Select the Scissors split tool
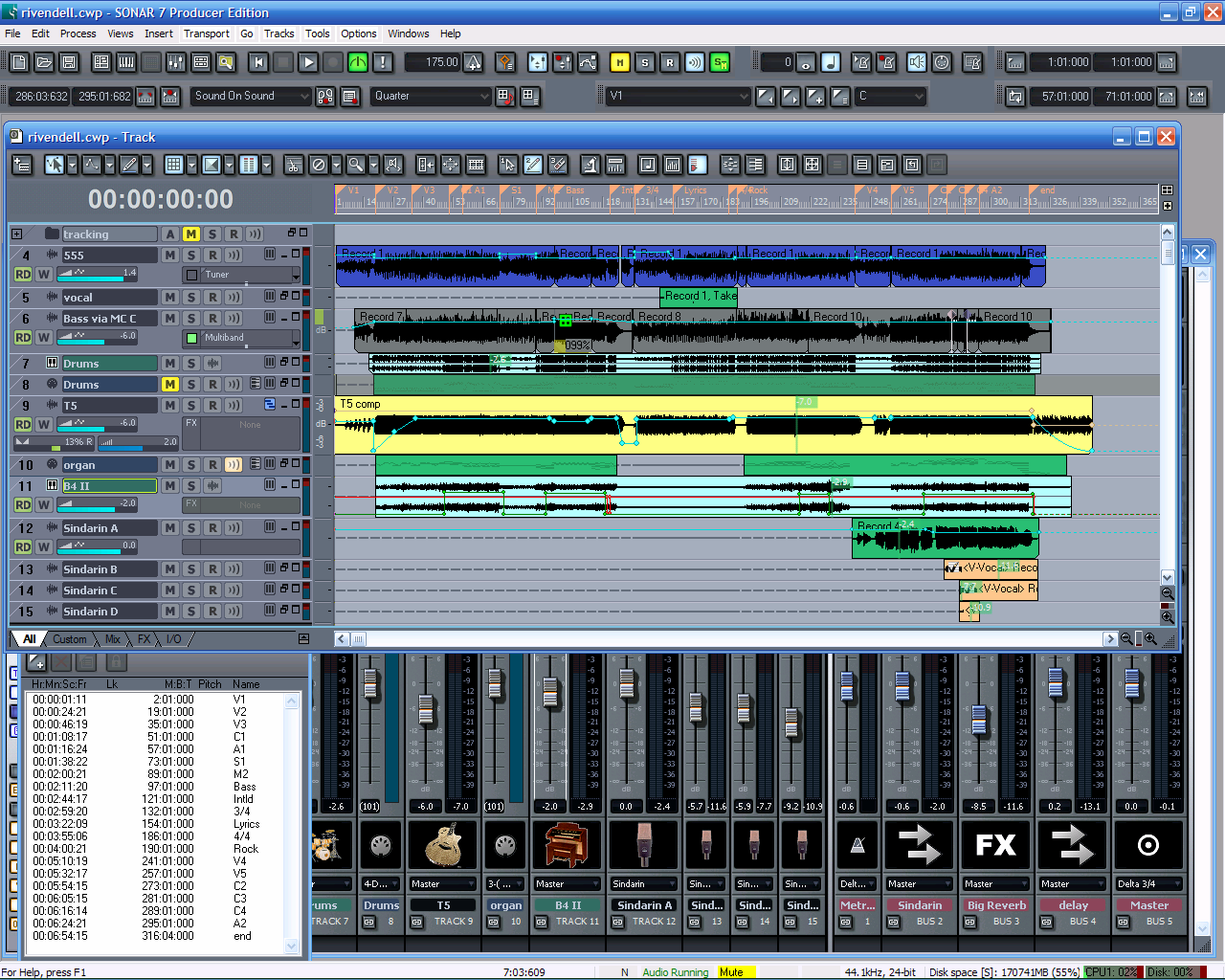The height and width of the screenshot is (980, 1225). point(294,165)
